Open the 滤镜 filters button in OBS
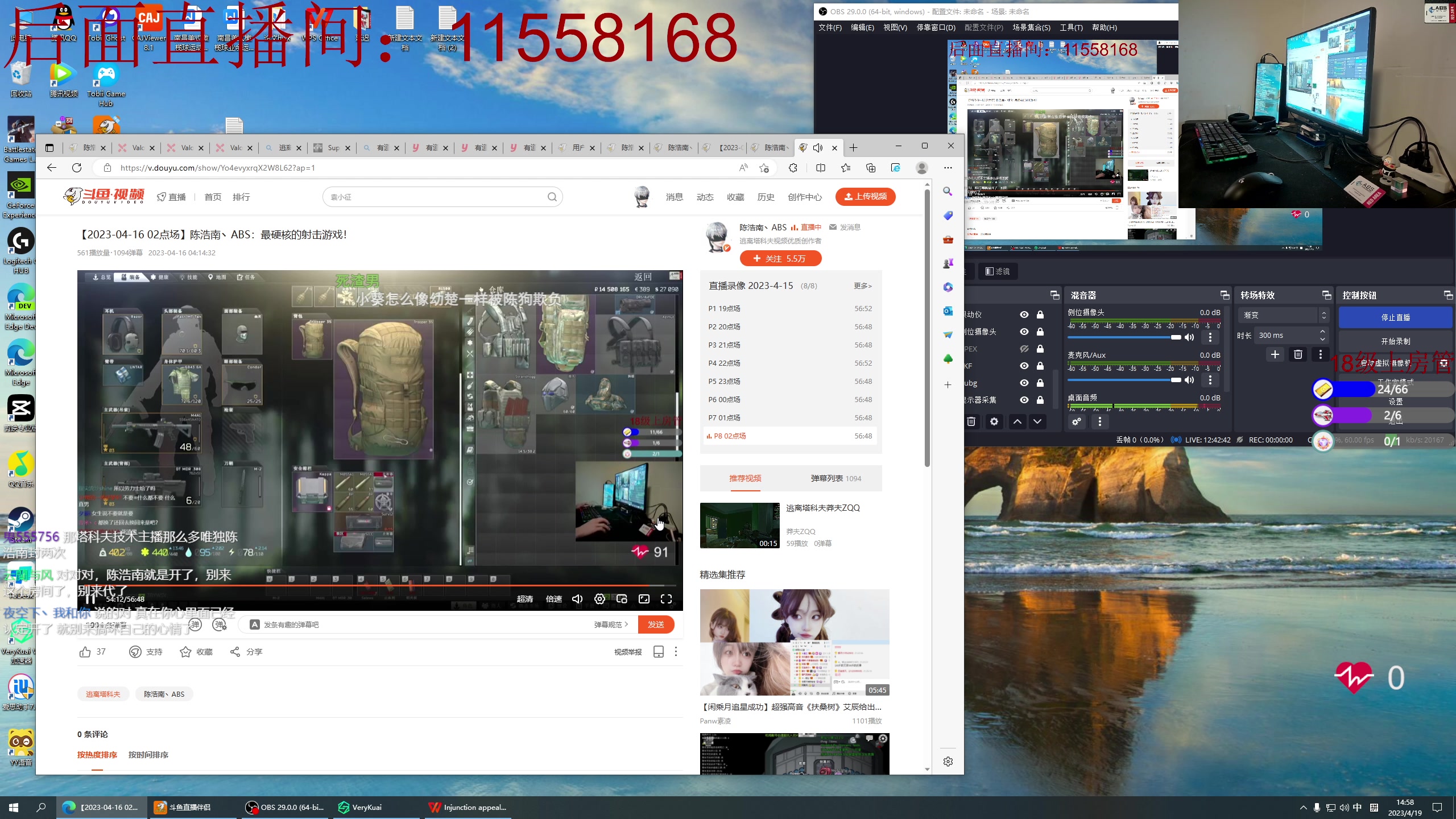Image resolution: width=1456 pixels, height=819 pixels. click(x=998, y=271)
